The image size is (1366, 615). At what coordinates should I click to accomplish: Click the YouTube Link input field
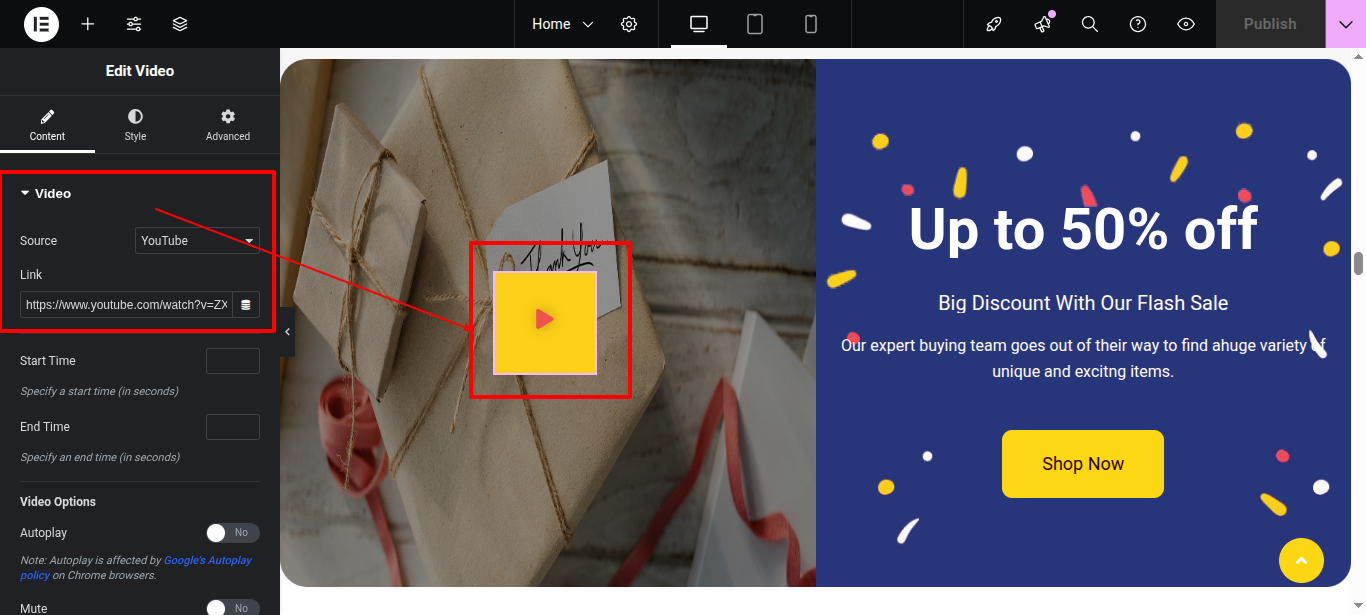pyautogui.click(x=126, y=304)
